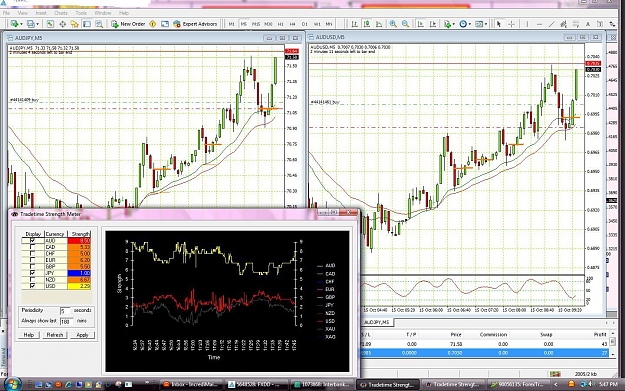Expand the New Chart dropdown arrow

21,24
